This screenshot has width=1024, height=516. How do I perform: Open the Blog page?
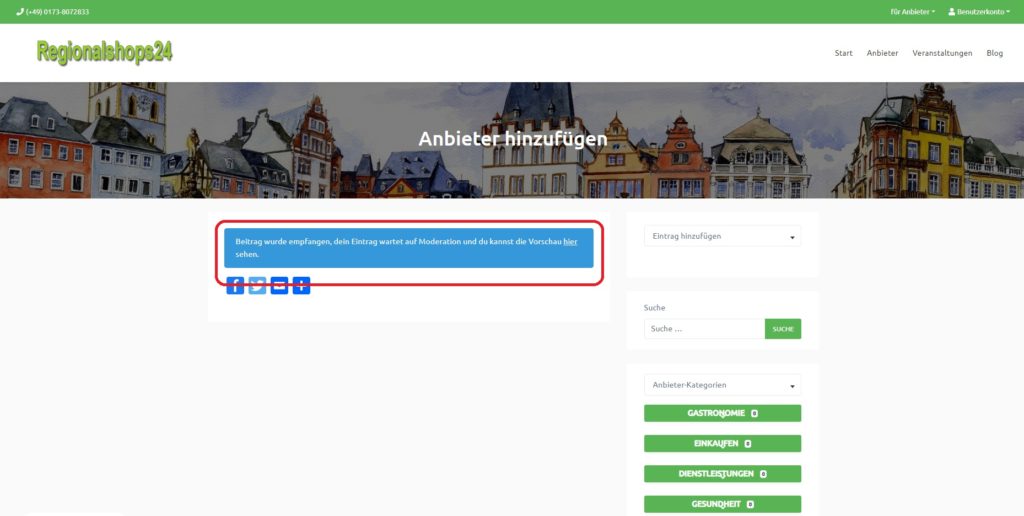(994, 53)
